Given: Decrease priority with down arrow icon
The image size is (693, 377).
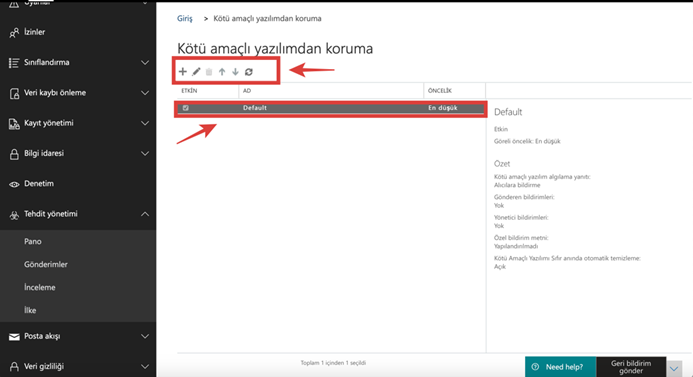Looking at the screenshot, I should 235,72.
